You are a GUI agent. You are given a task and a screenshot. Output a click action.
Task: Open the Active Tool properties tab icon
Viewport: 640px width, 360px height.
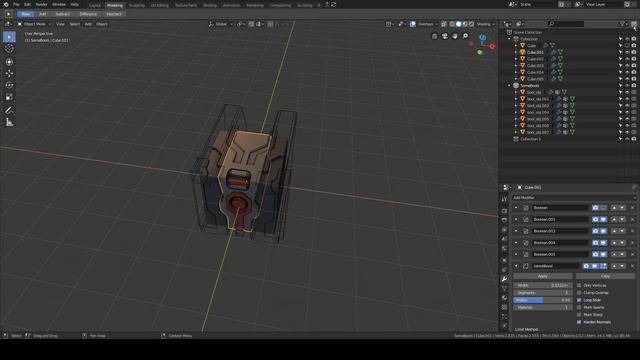tap(504, 199)
